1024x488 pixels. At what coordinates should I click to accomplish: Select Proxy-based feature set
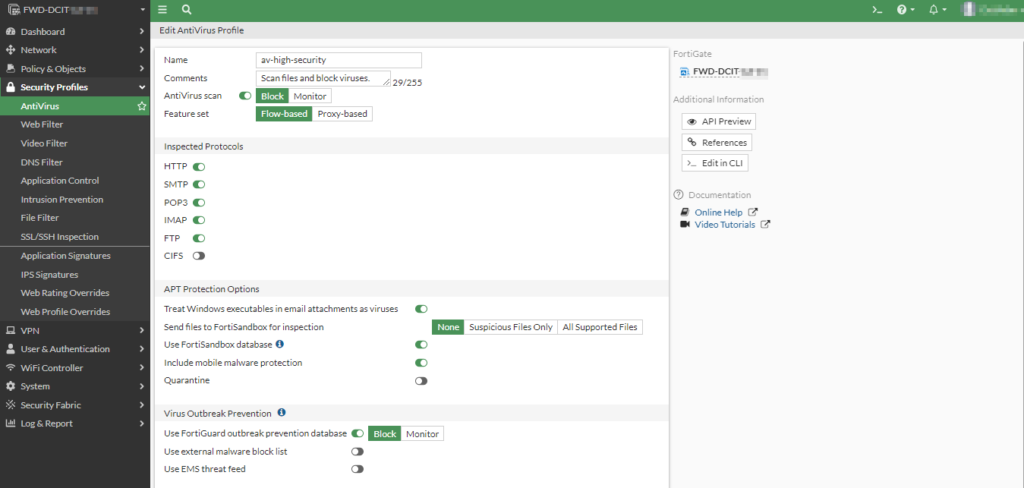pos(342,114)
